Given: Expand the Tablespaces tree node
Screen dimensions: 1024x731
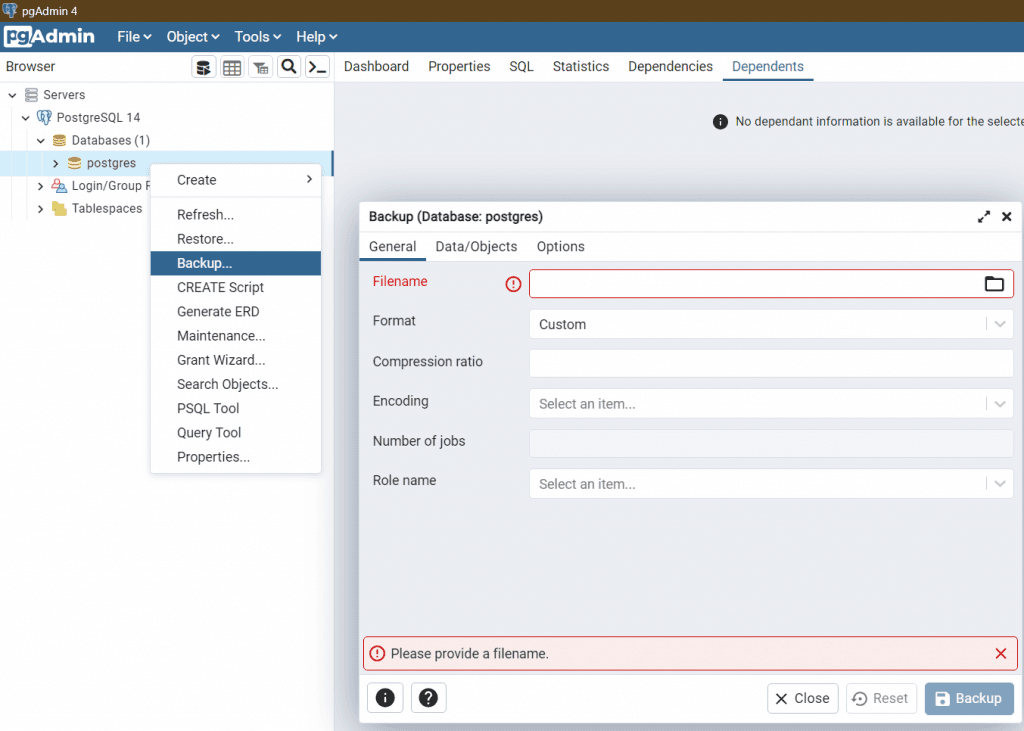Looking at the screenshot, I should (x=41, y=209).
